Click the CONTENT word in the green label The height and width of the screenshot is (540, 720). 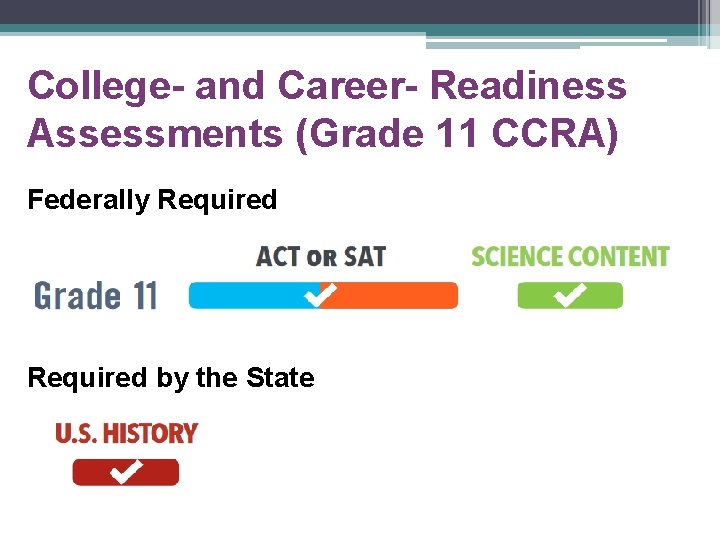coord(621,257)
